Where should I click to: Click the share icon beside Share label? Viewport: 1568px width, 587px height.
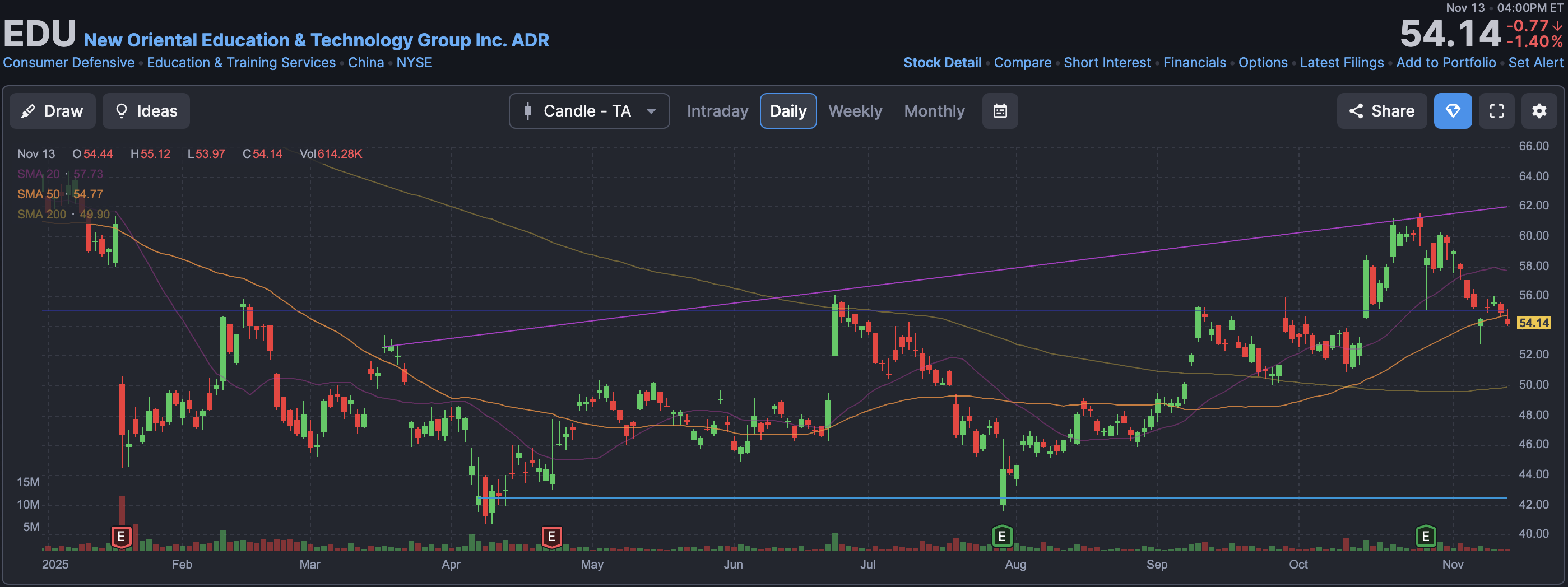coord(1356,111)
